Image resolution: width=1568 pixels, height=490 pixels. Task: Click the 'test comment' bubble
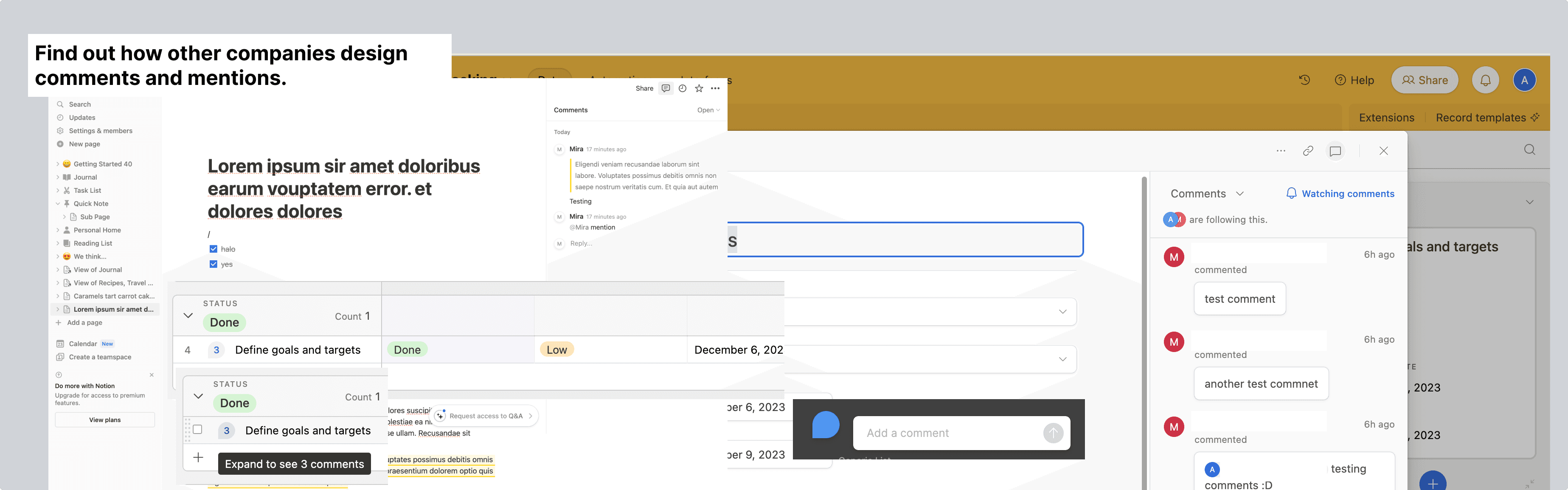(x=1240, y=299)
